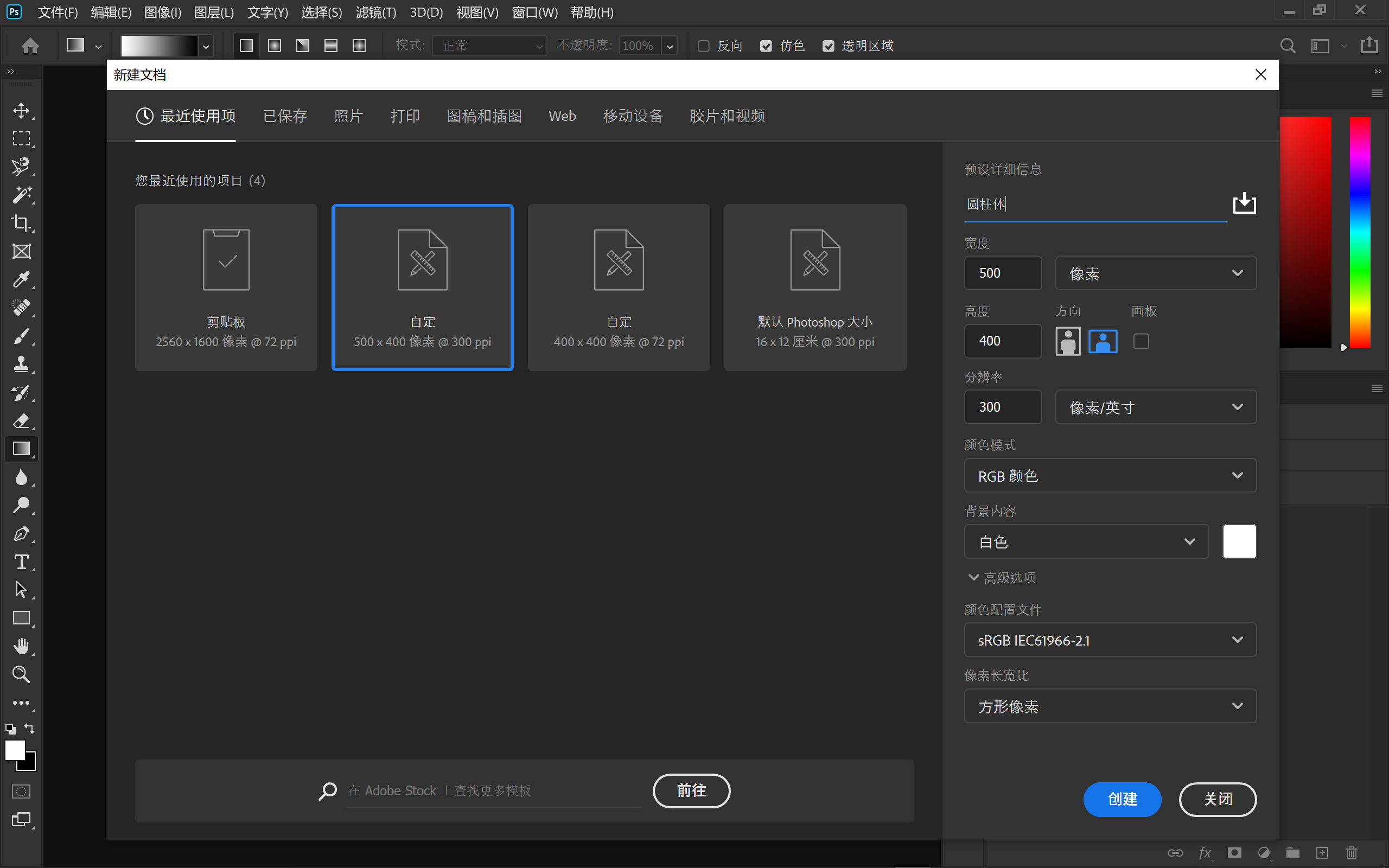This screenshot has height=868, width=1389.
Task: Select the Clone Stamp tool
Action: pos(21,364)
